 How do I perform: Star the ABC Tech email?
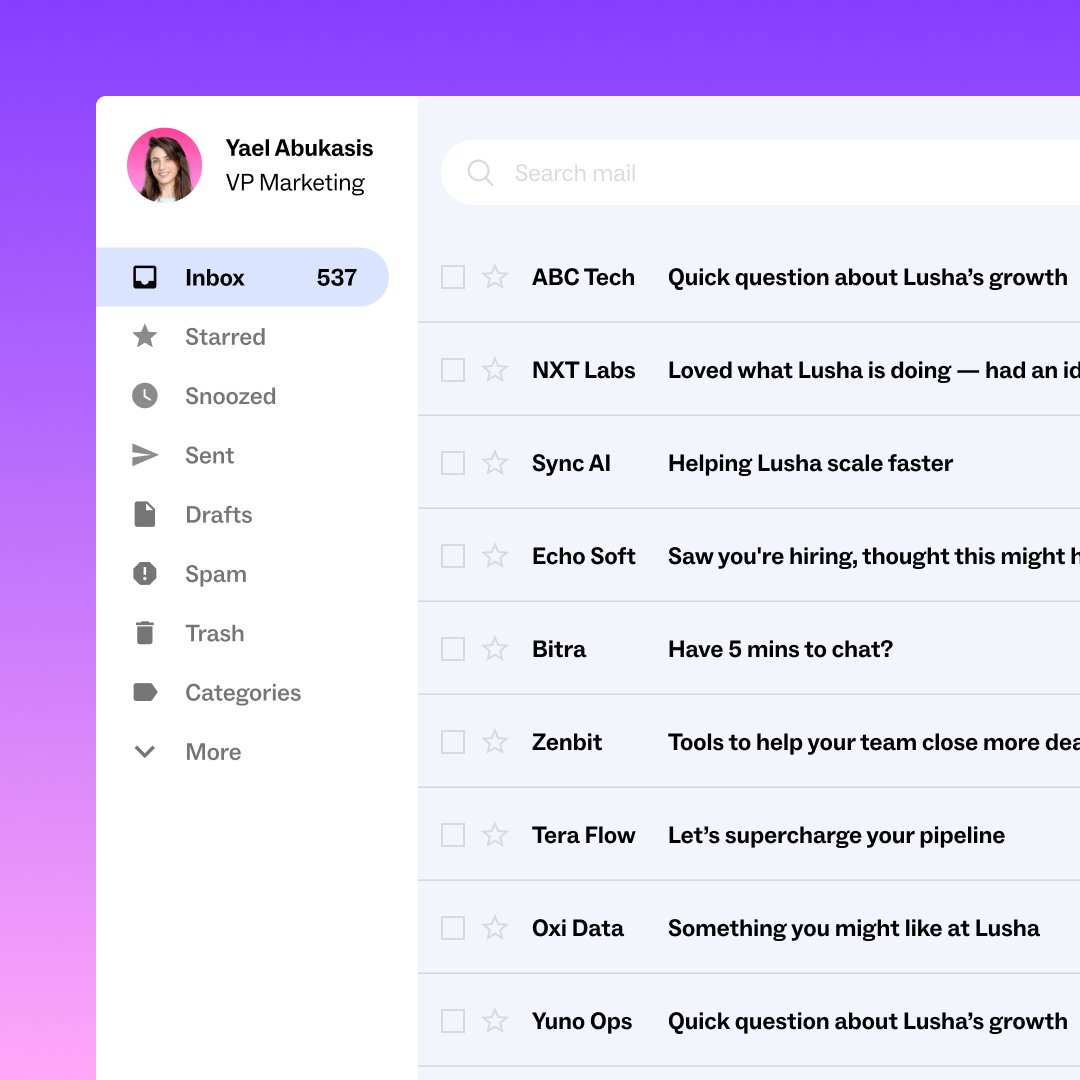tap(495, 277)
